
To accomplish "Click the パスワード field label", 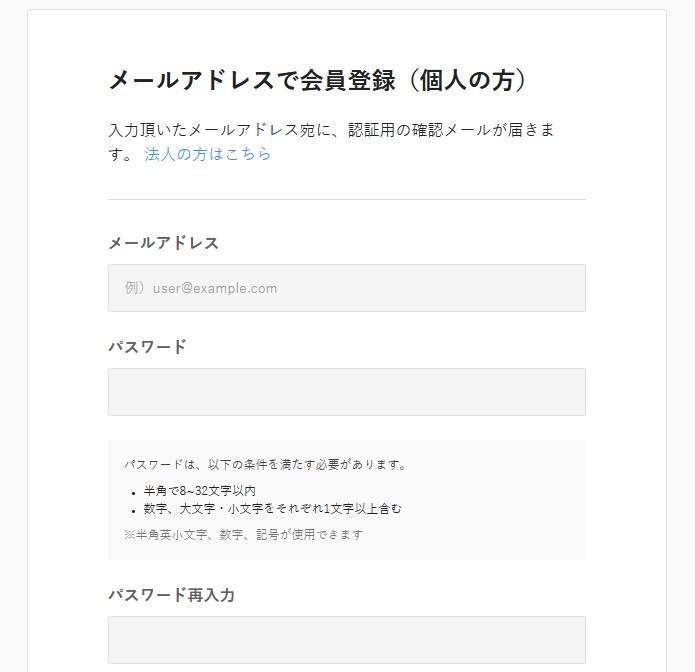I will [x=147, y=347].
